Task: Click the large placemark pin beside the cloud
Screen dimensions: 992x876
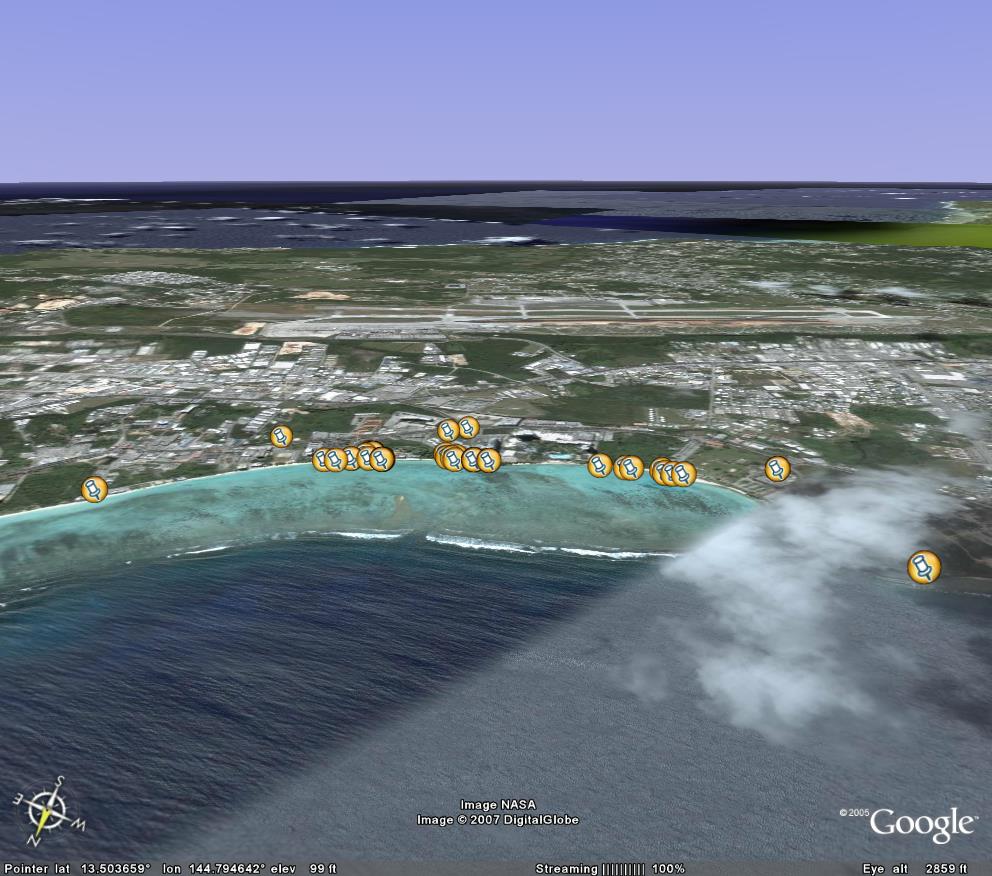Action: (923, 567)
